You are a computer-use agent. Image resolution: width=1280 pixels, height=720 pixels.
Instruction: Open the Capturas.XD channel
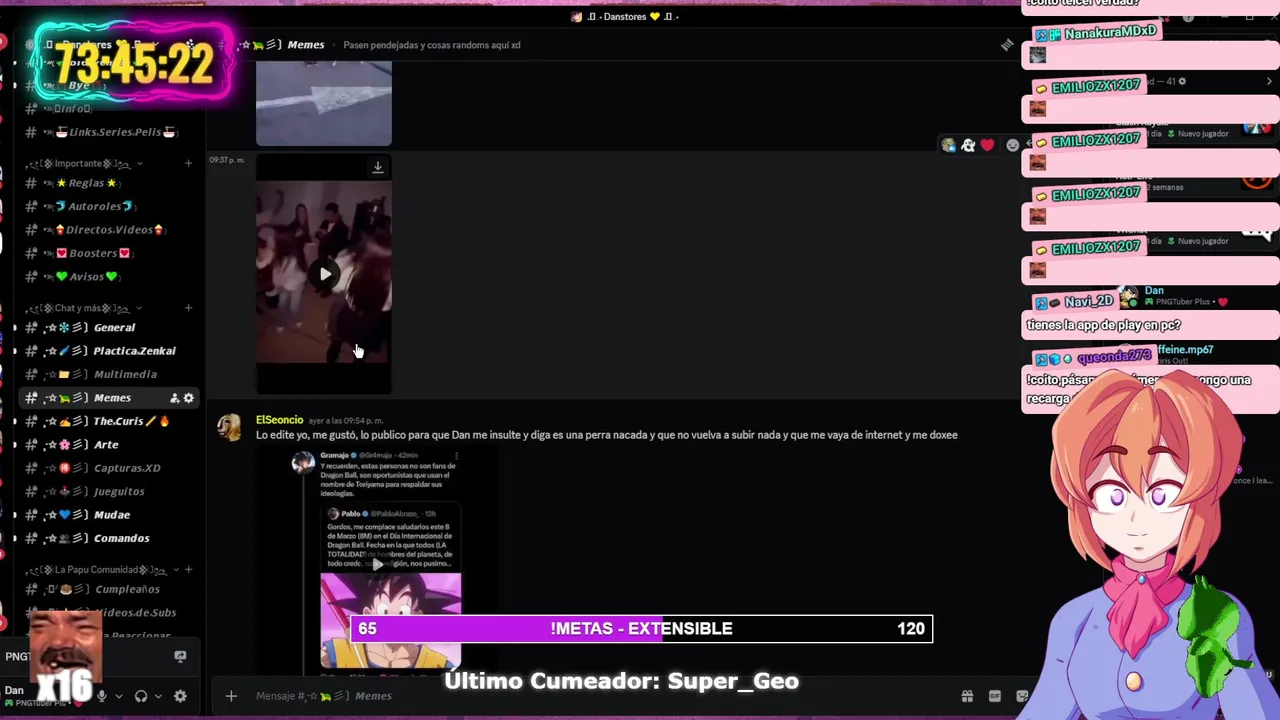coord(110,468)
